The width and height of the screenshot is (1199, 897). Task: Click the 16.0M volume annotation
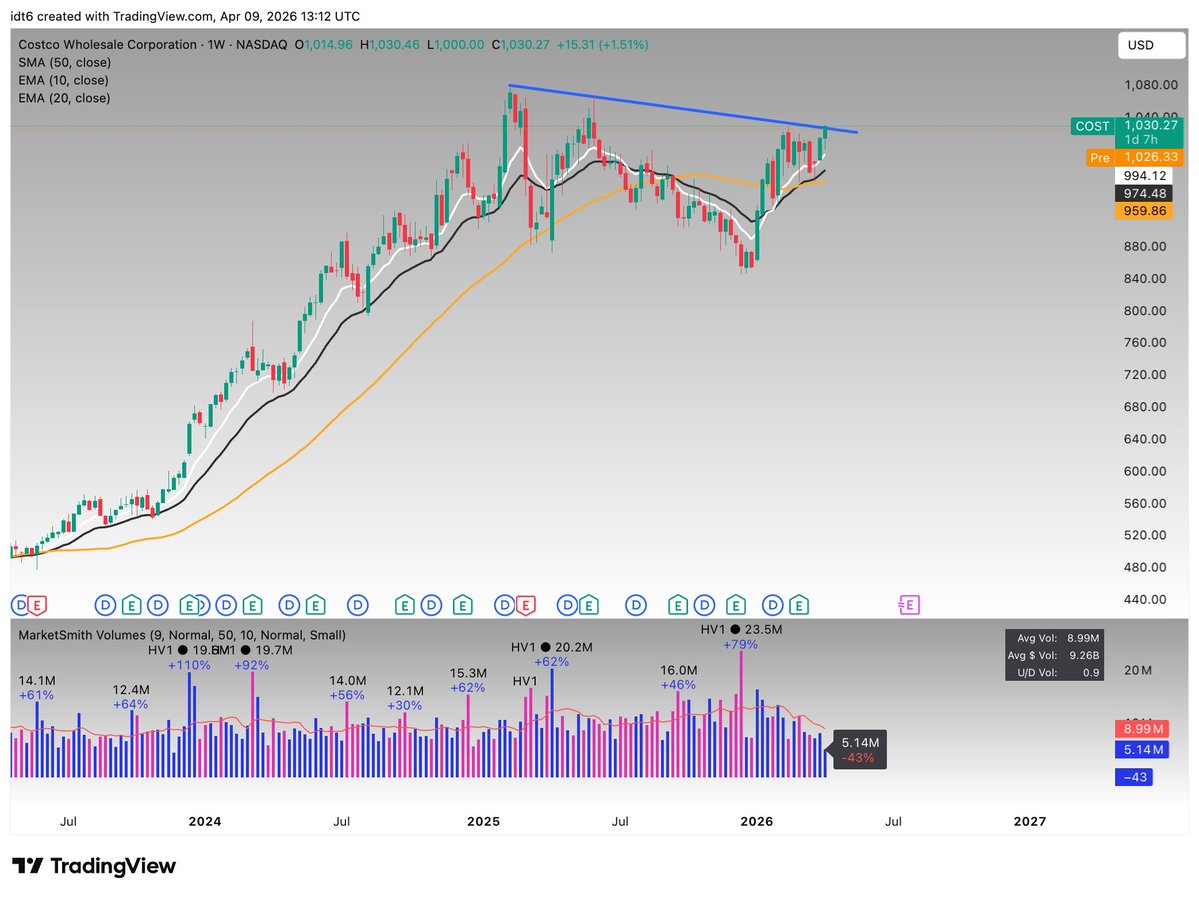point(678,671)
